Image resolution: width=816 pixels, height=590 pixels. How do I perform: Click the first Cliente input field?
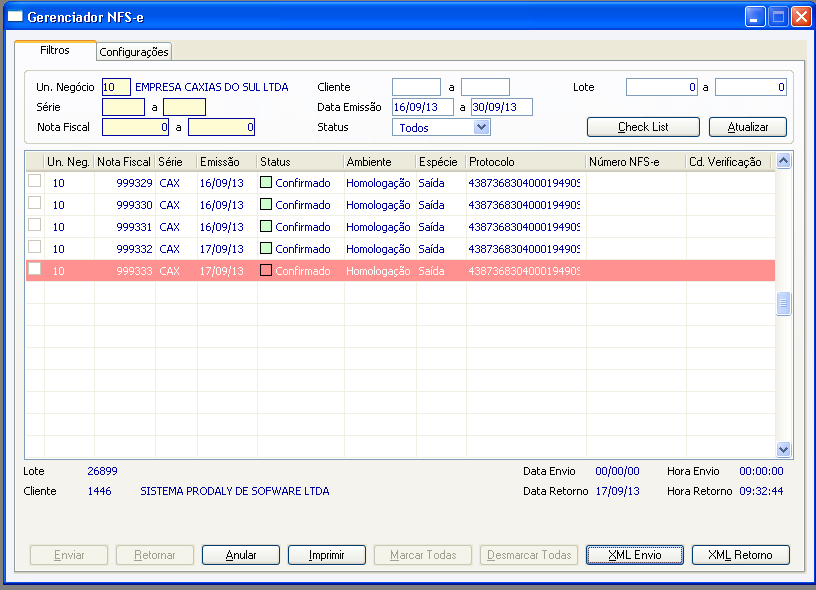pyautogui.click(x=416, y=87)
